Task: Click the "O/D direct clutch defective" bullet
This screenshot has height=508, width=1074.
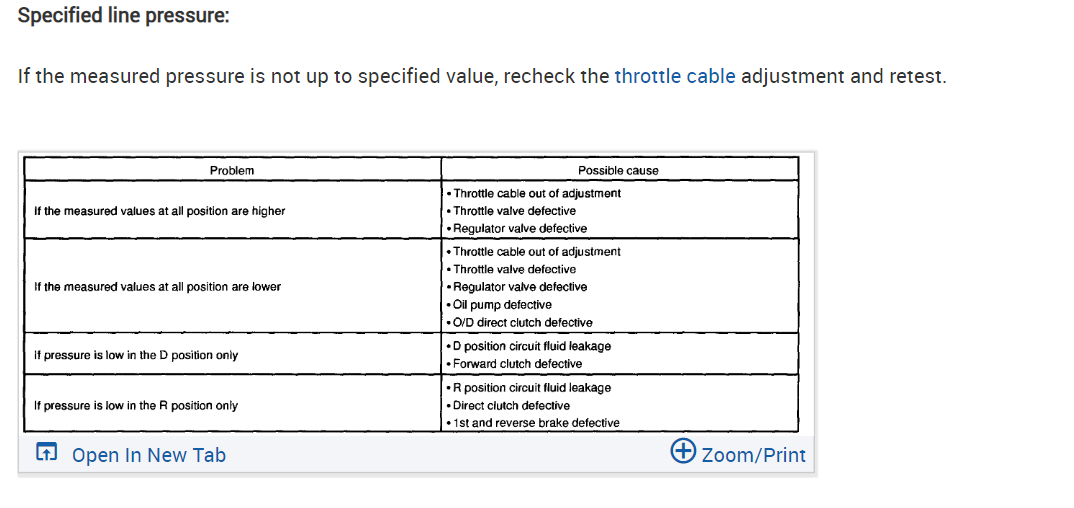Action: tap(522, 323)
